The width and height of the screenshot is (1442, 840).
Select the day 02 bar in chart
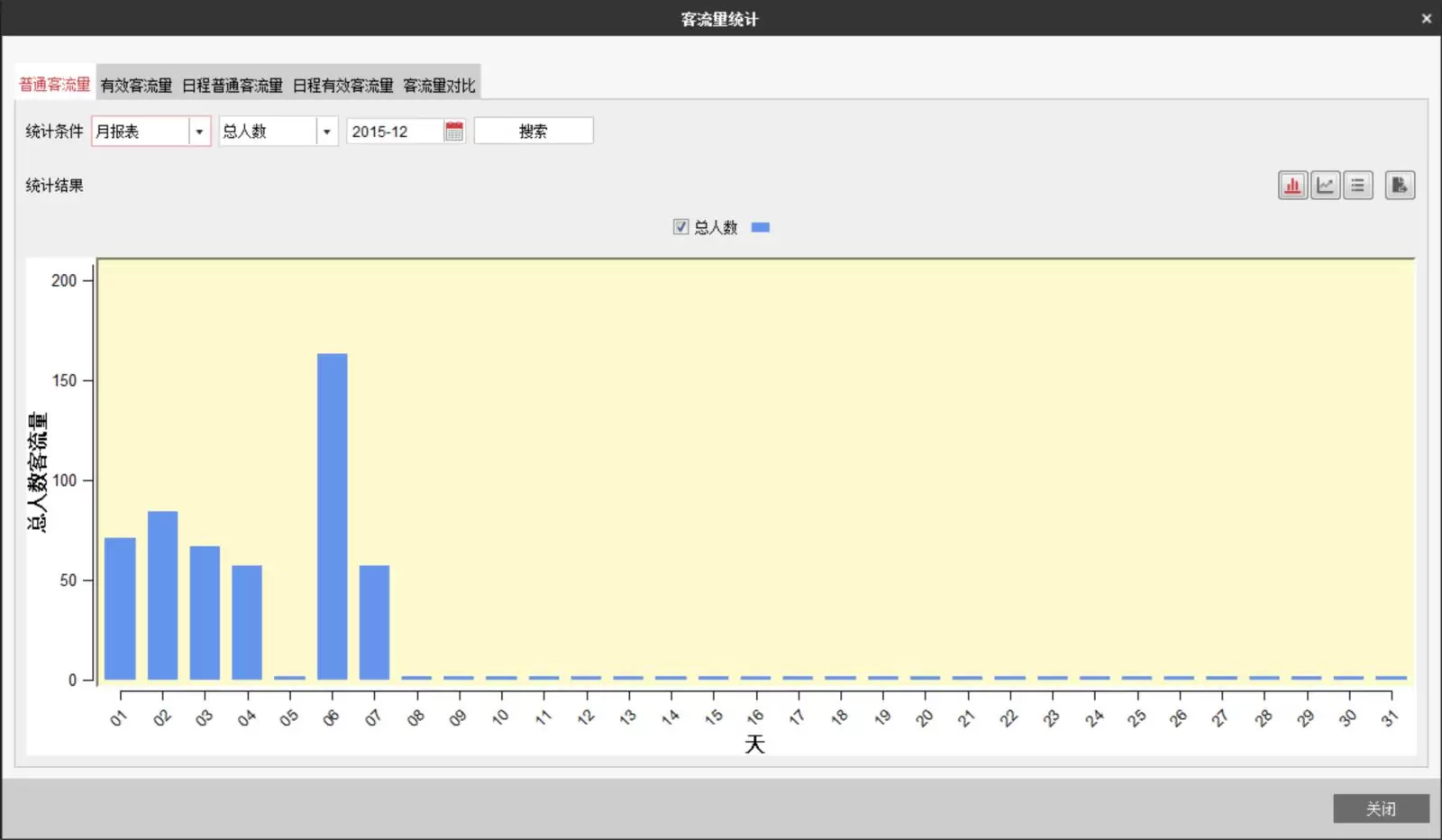pyautogui.click(x=162, y=595)
